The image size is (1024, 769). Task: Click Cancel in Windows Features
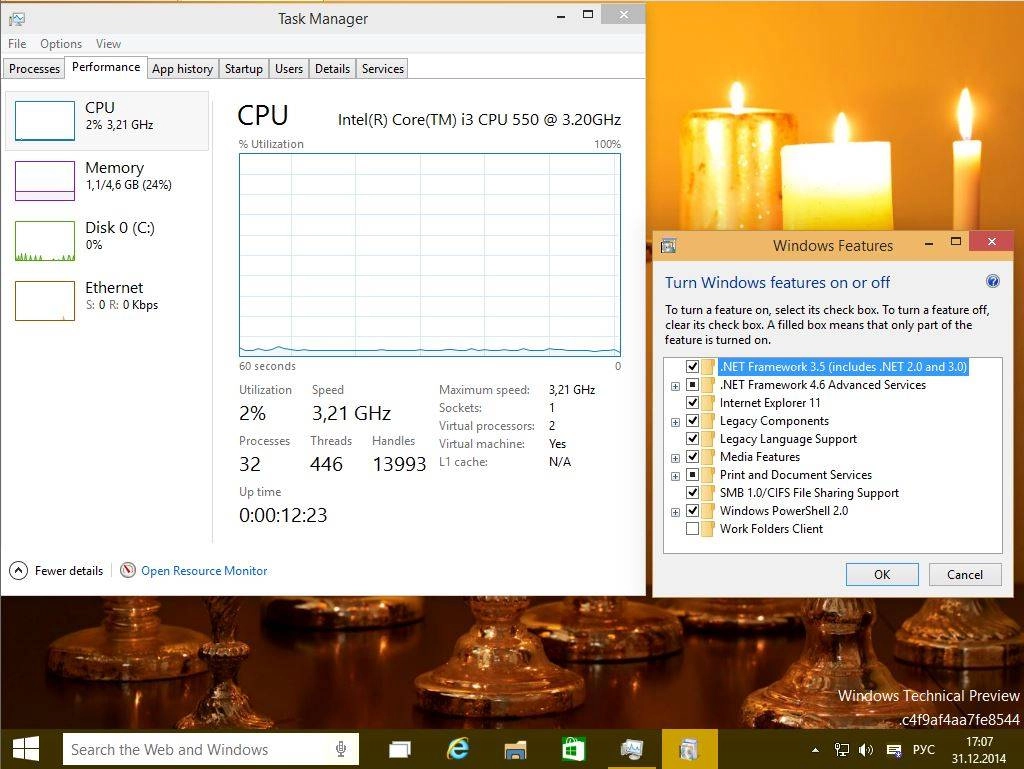click(965, 574)
